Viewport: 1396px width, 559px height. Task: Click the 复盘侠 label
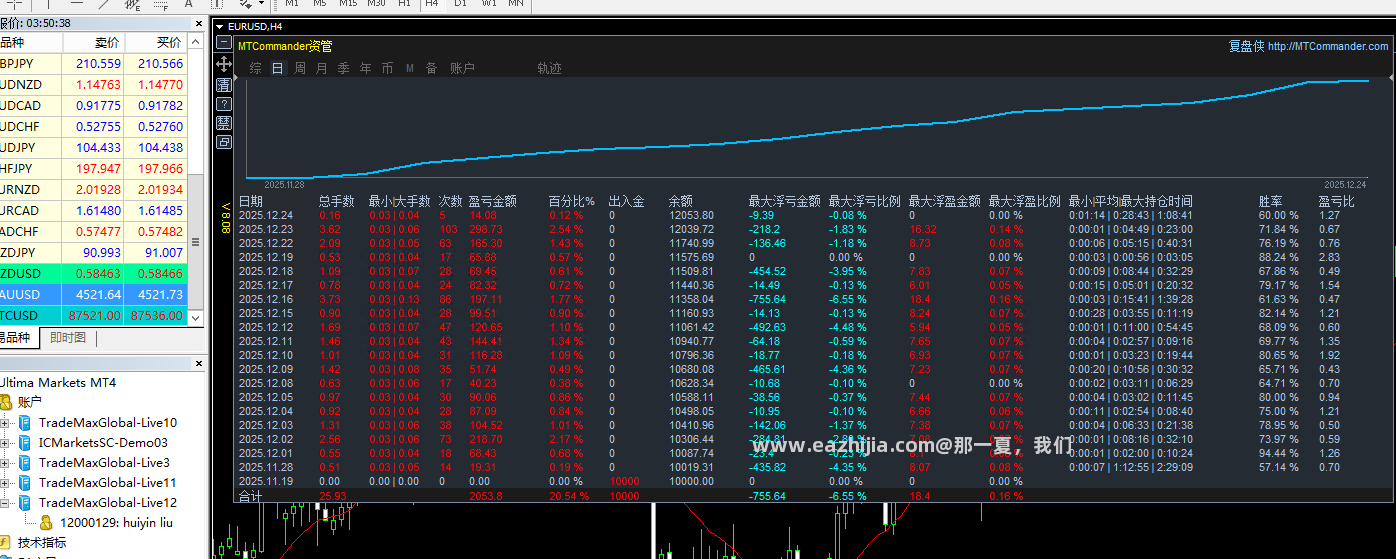(x=1246, y=46)
